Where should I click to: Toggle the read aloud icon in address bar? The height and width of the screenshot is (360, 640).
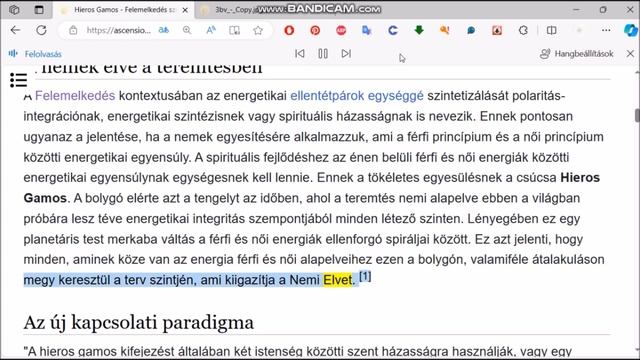(211, 30)
